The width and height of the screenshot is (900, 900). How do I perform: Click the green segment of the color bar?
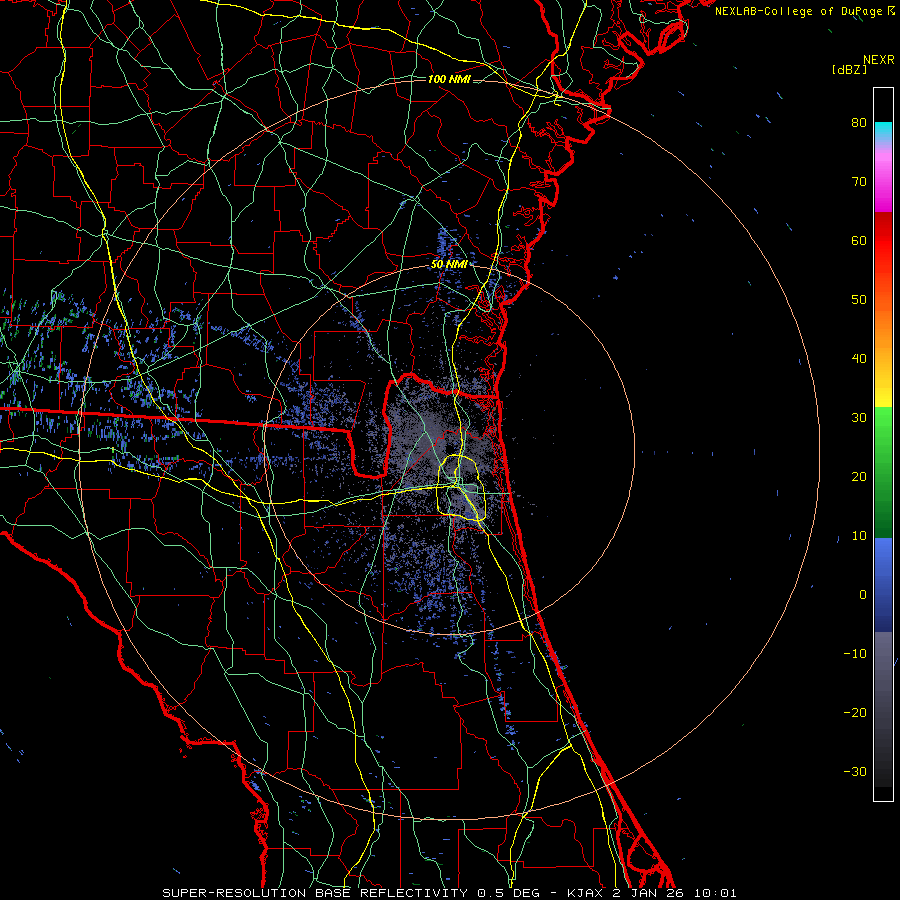883,472
